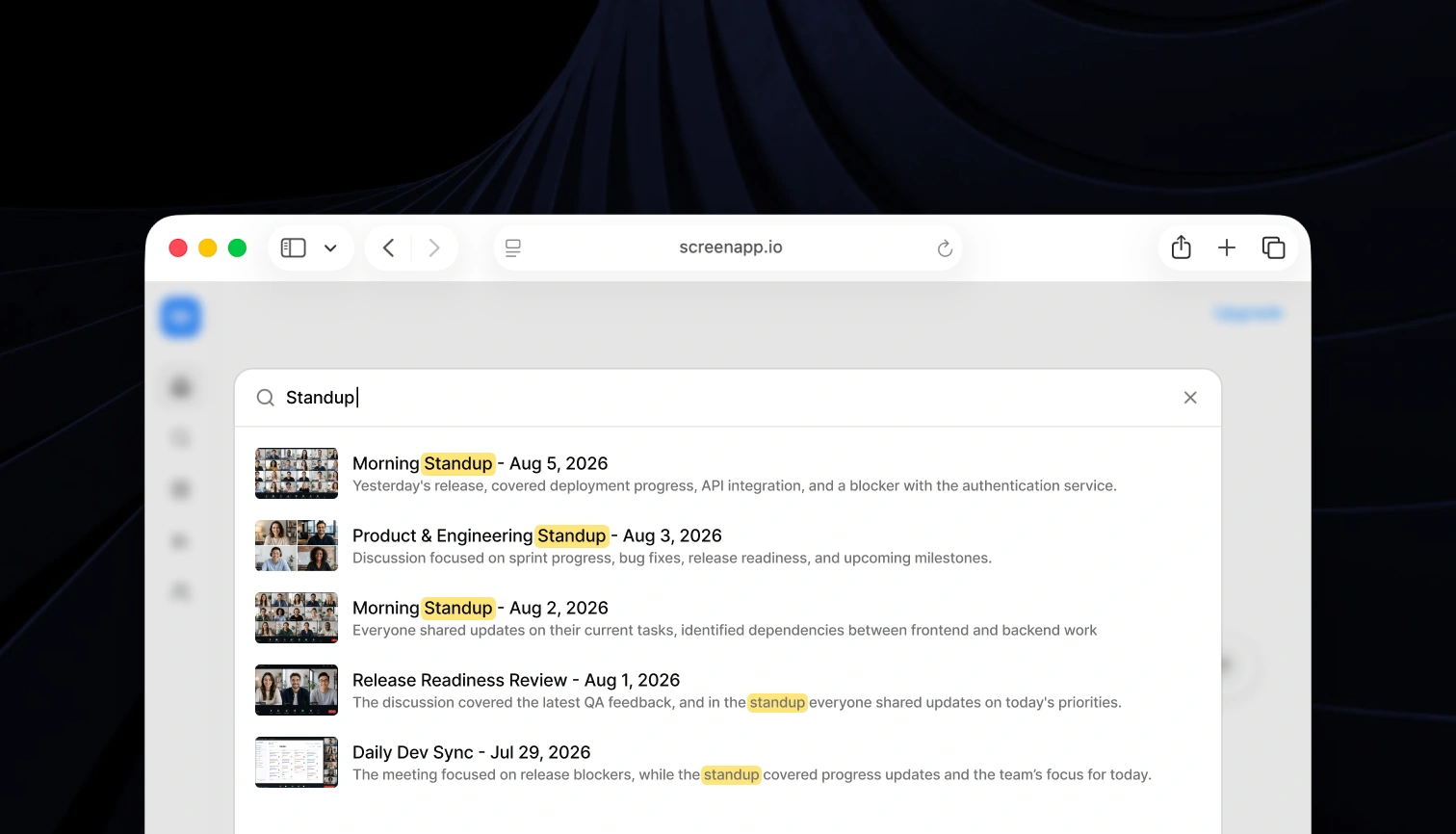Toggle the browser sidebar panel
The height and width of the screenshot is (834, 1456).
tap(293, 248)
